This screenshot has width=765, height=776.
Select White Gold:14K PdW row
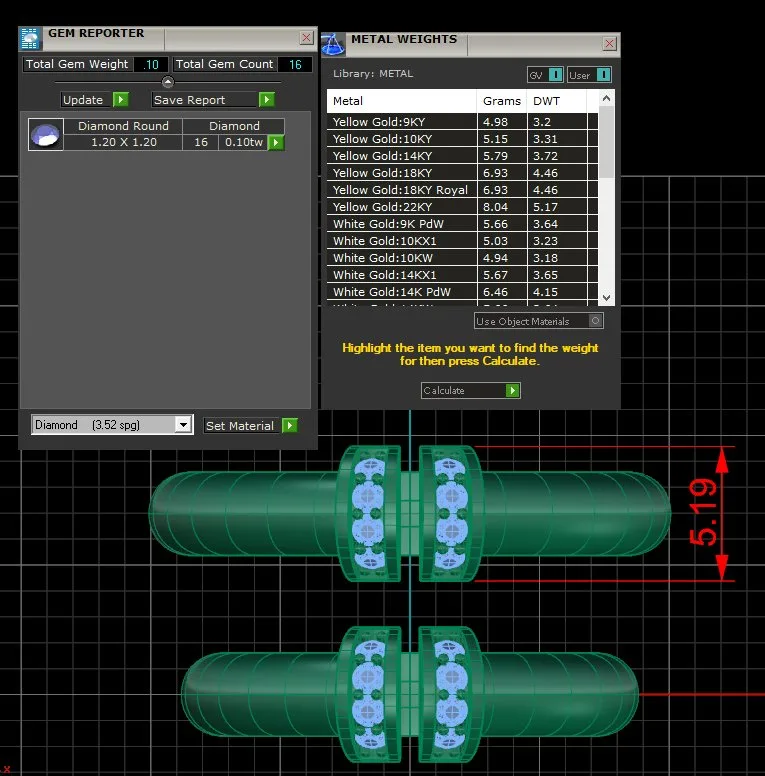(x=462, y=291)
